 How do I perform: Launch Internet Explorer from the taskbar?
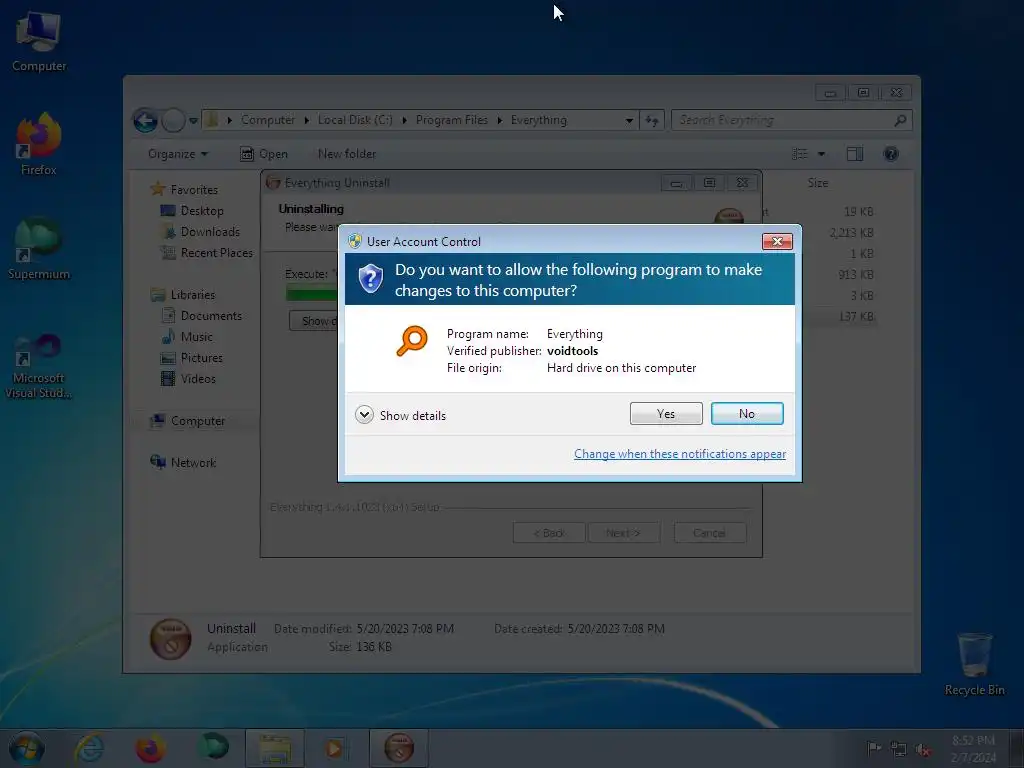(89, 748)
